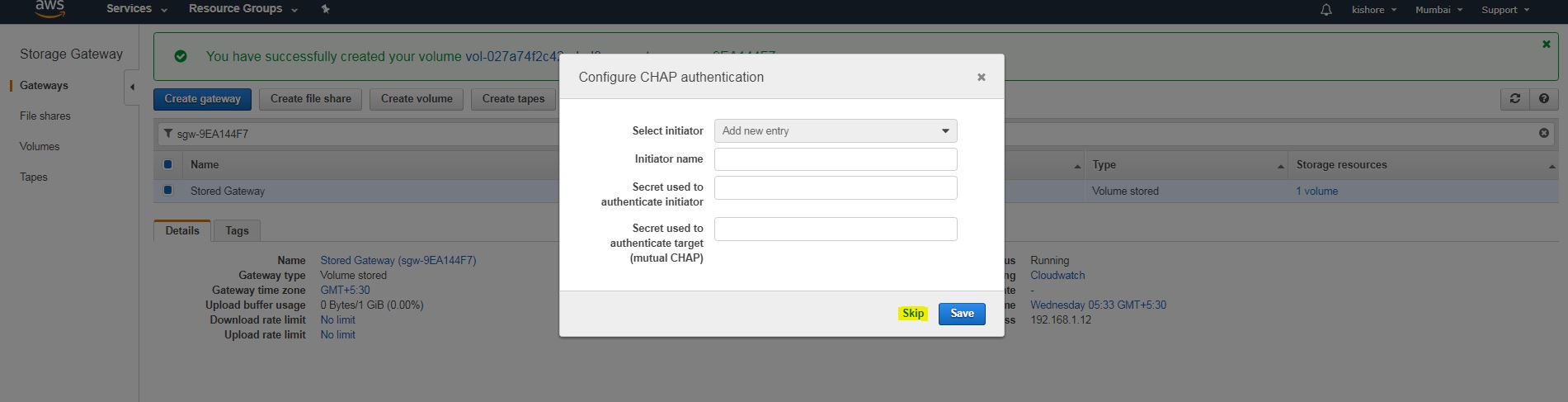
Task: Save the CHAP authentication settings
Action: point(962,314)
